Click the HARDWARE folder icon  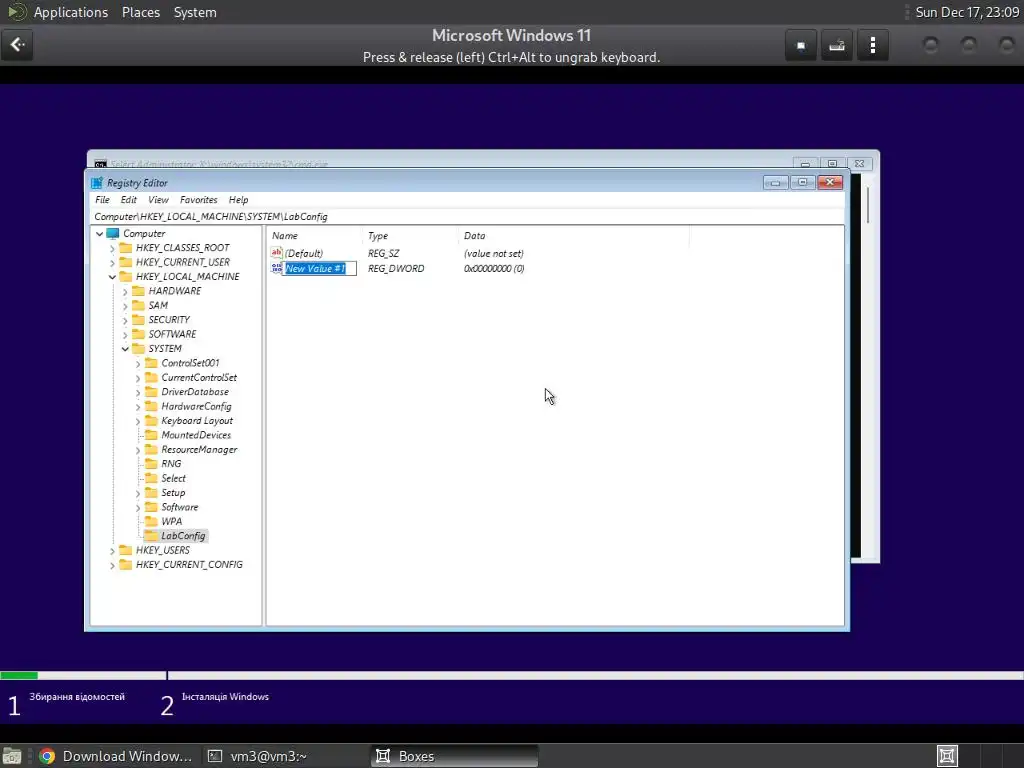138,291
